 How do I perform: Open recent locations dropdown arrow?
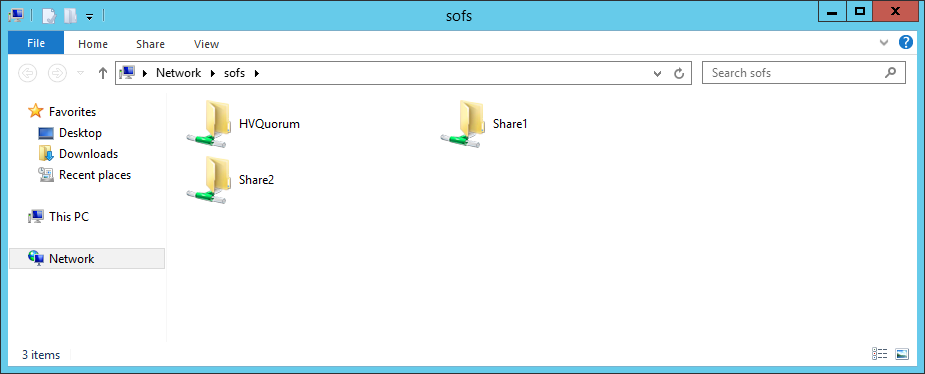click(x=81, y=73)
